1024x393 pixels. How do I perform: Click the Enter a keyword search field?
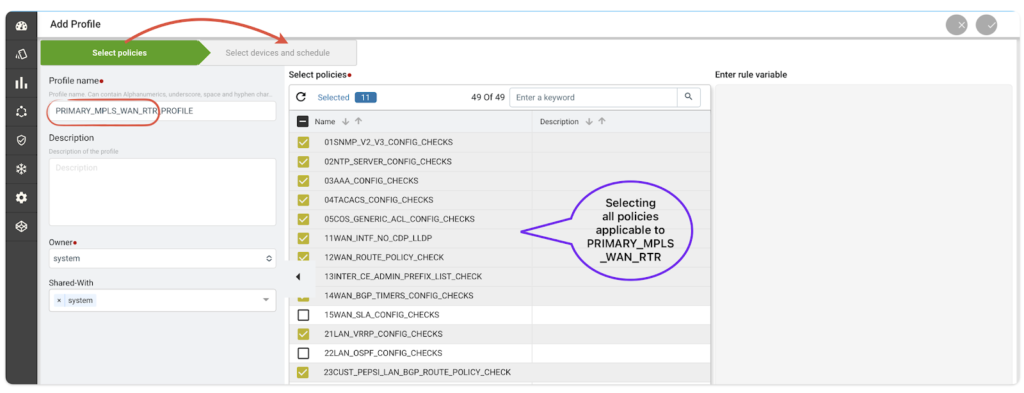click(594, 97)
